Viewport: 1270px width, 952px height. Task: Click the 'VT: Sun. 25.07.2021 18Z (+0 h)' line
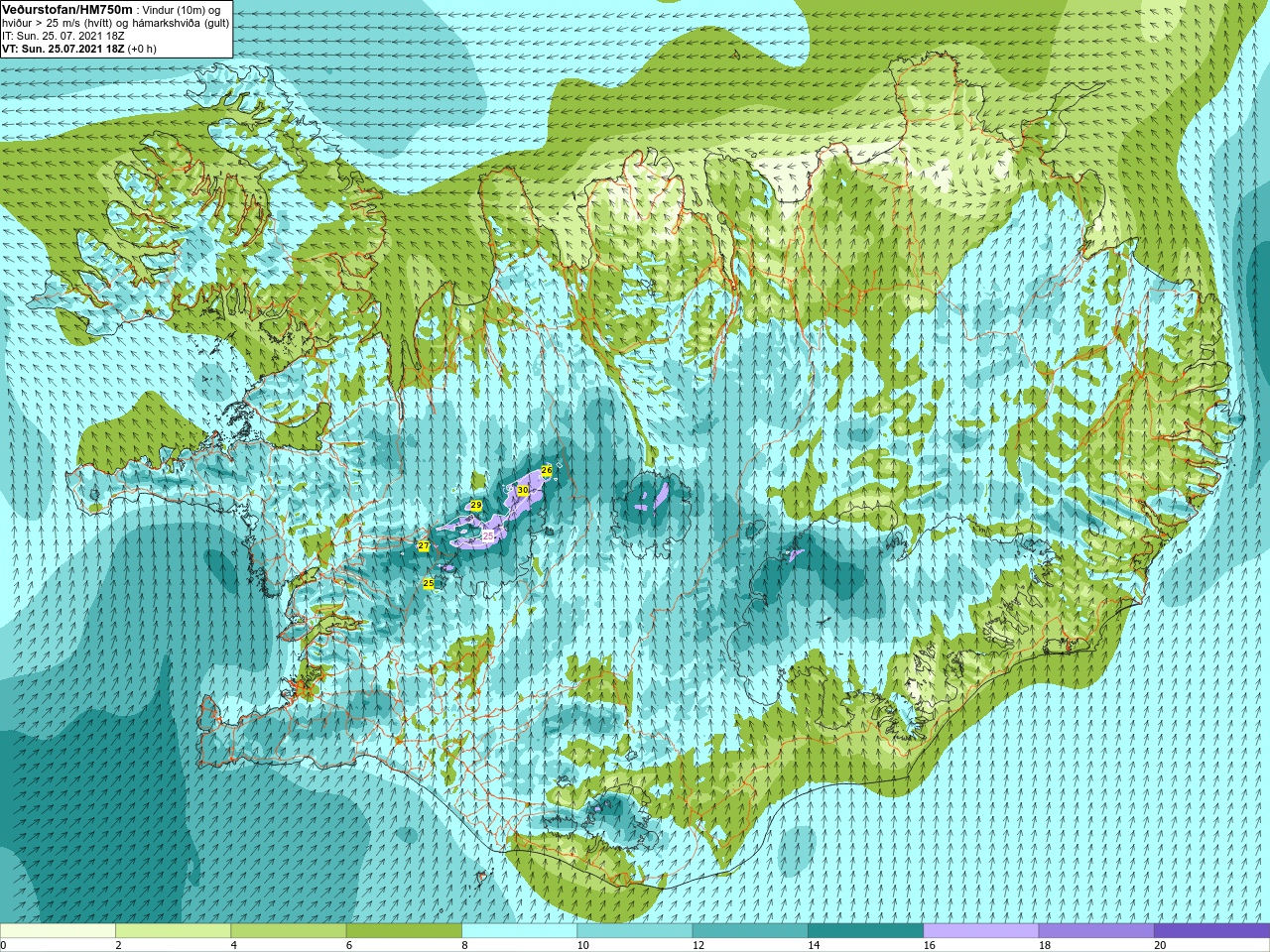(79, 49)
